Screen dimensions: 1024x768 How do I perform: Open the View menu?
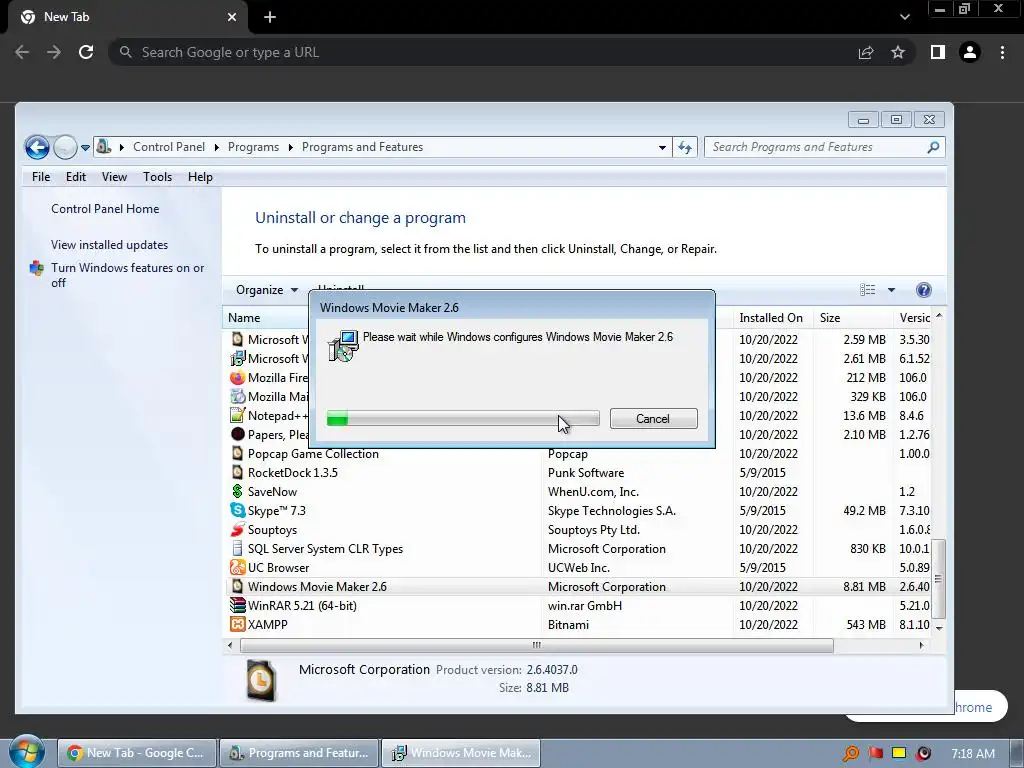[x=114, y=177]
